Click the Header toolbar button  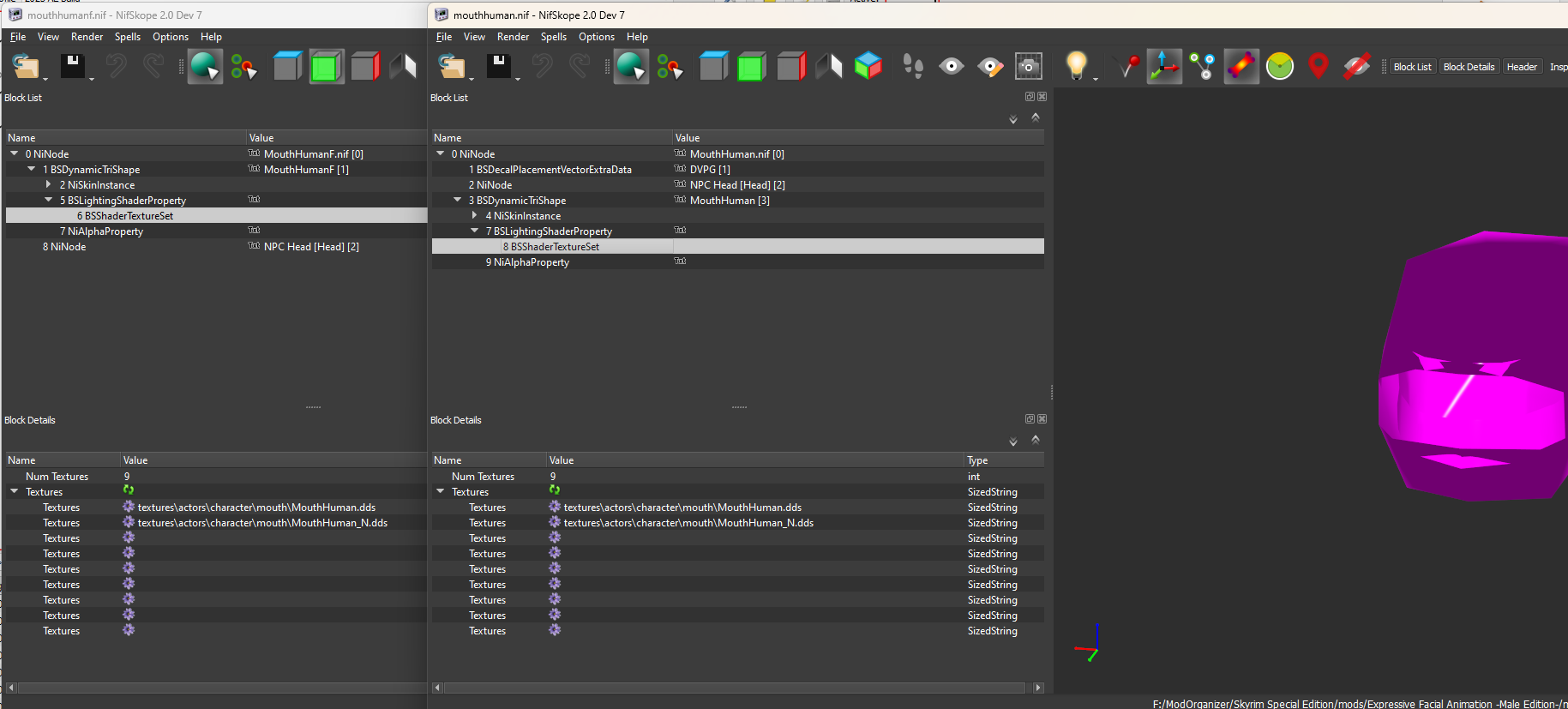[1522, 67]
